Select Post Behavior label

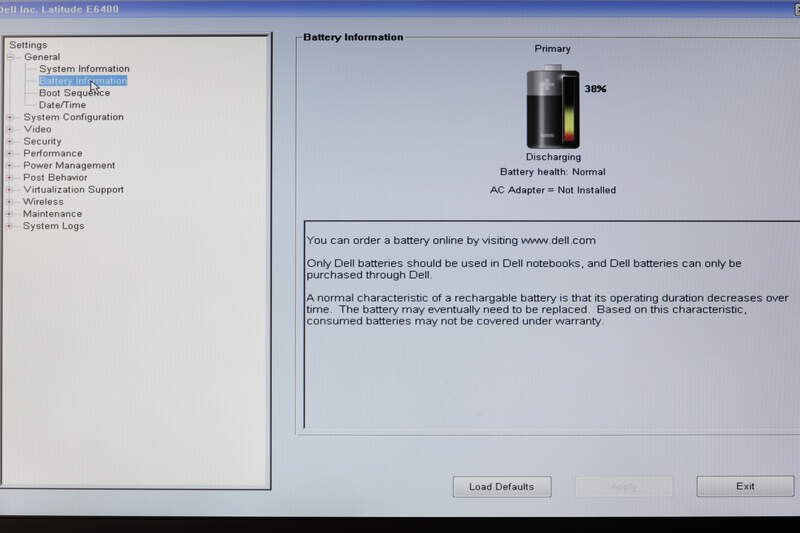(55, 177)
